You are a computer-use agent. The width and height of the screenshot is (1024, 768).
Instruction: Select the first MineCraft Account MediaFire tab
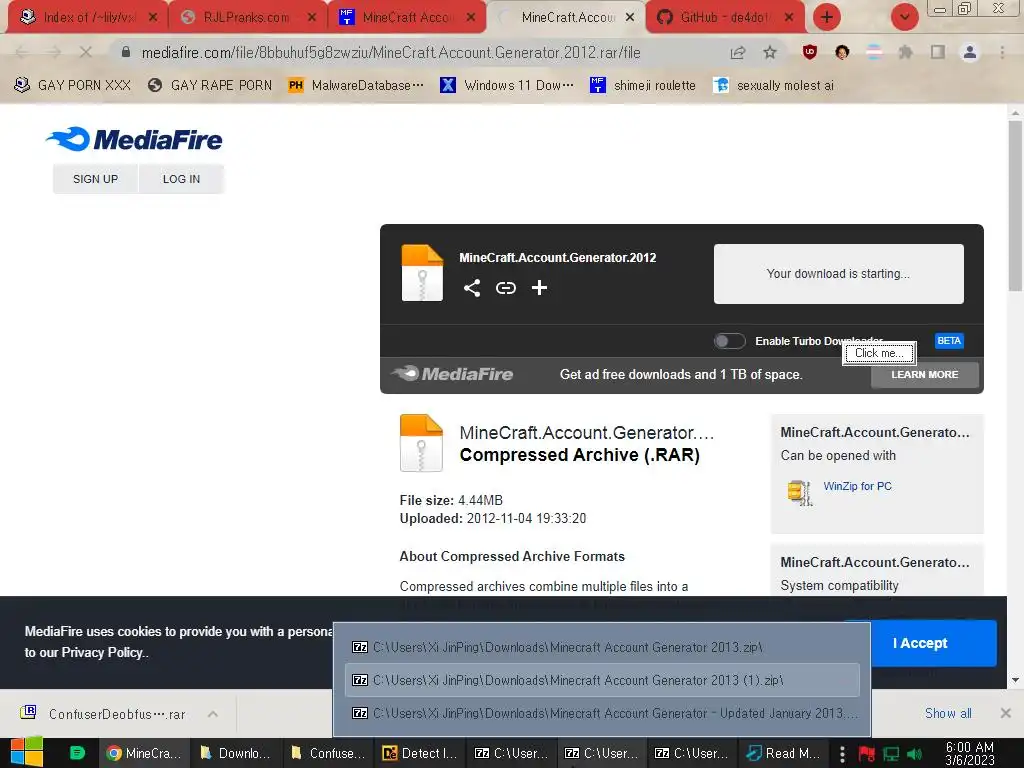pos(405,18)
